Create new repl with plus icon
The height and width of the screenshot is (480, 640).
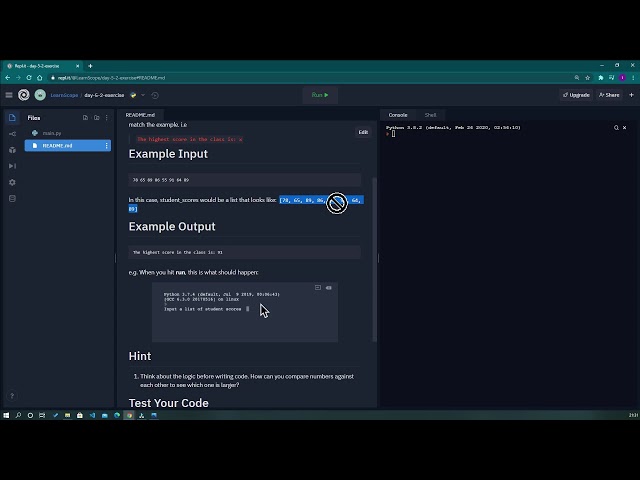pos(631,95)
